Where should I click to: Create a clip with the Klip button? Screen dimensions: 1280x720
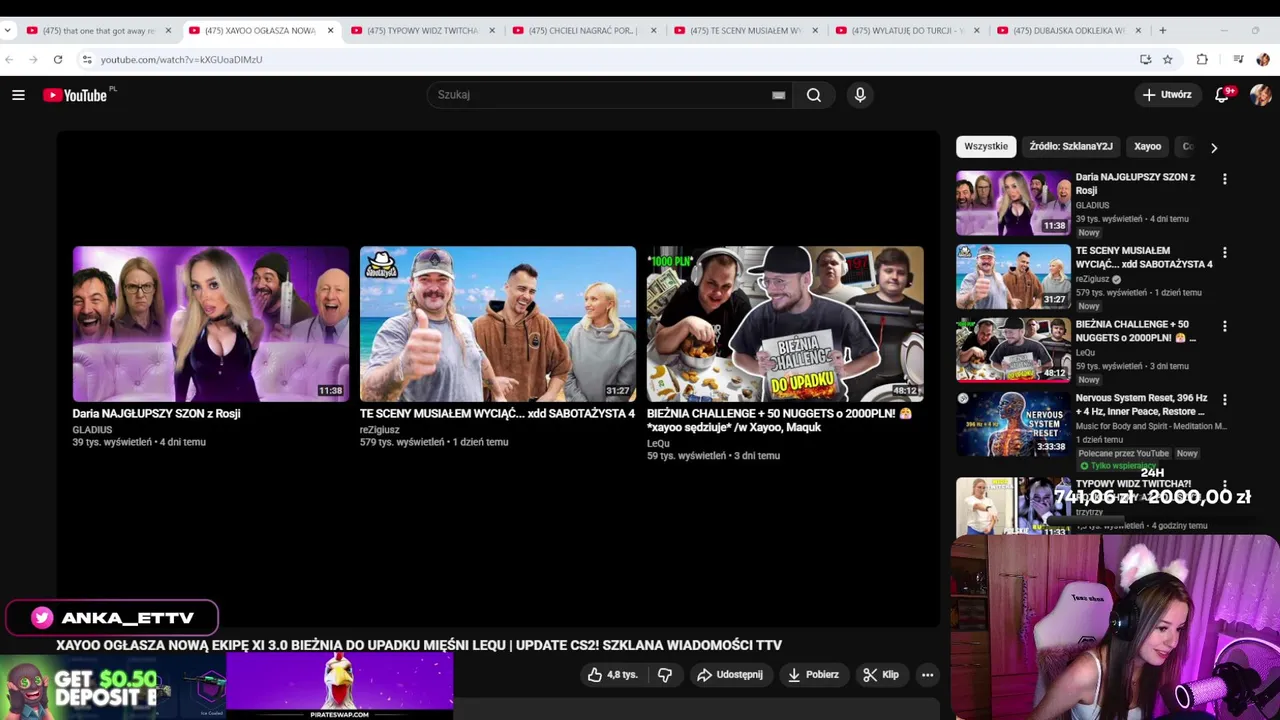pos(881,675)
